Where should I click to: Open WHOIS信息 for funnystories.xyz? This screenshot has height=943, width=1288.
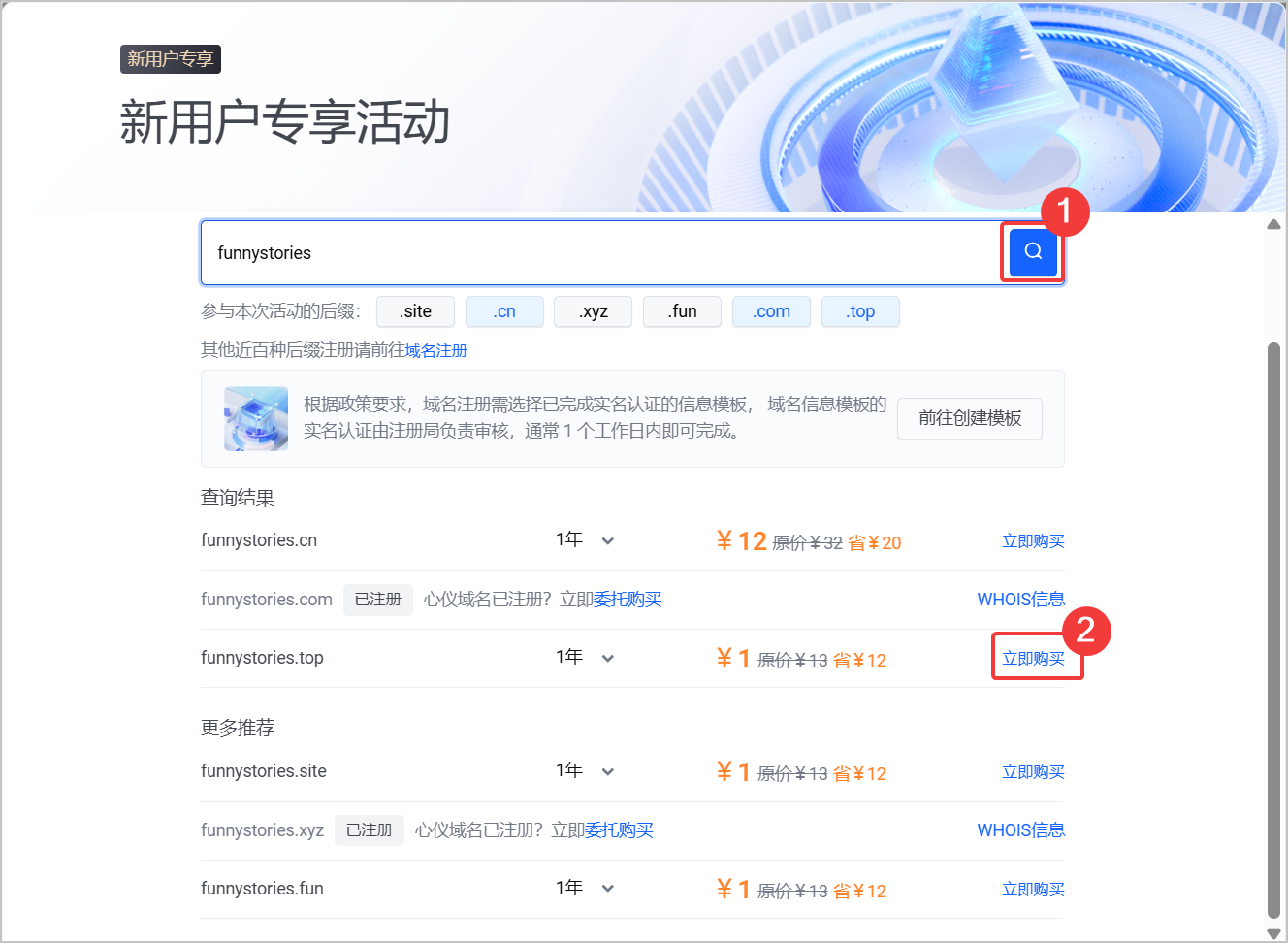tap(1021, 830)
